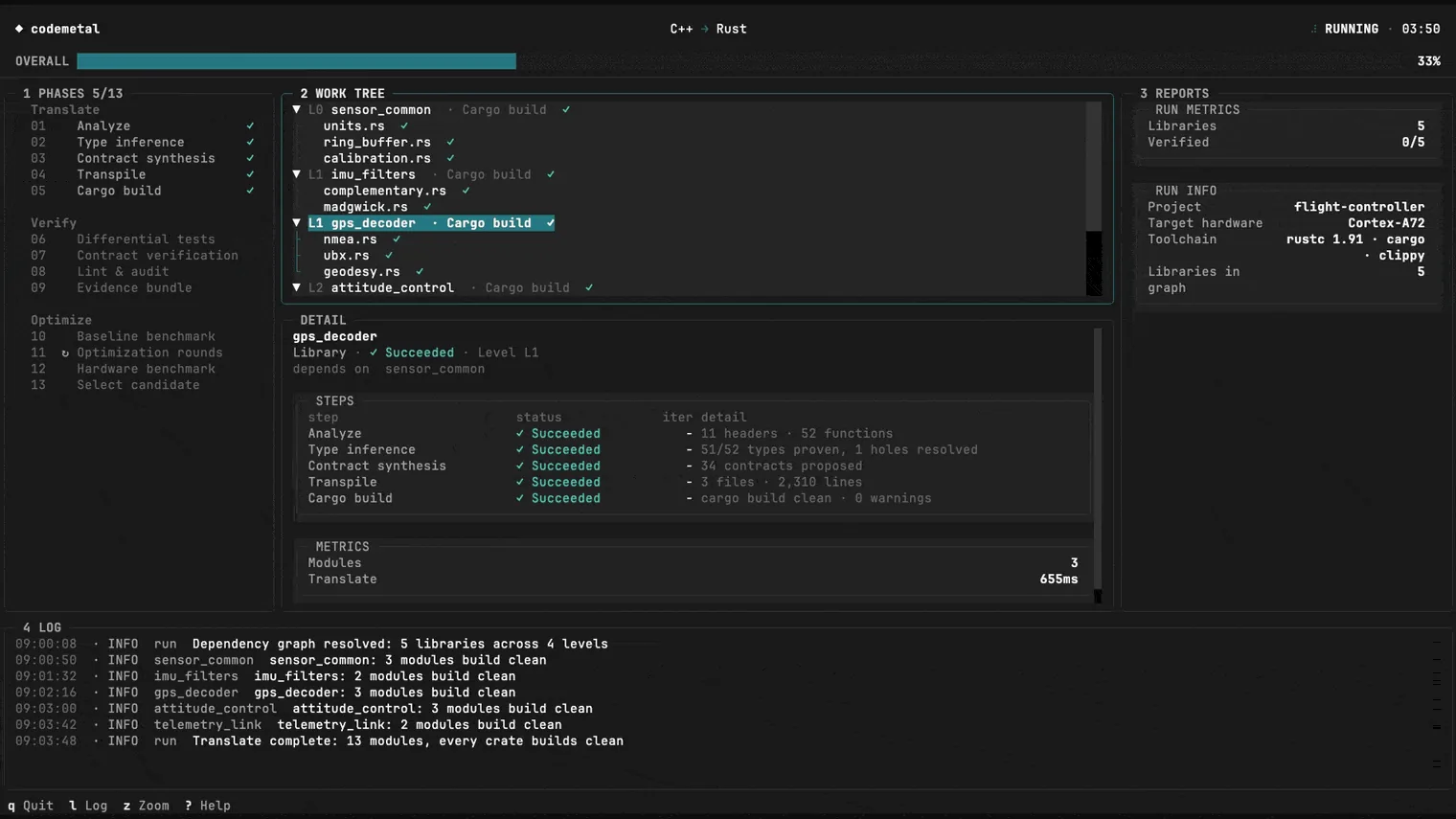This screenshot has height=819, width=1456.
Task: Click the arrow between C++ and Rust
Action: click(705, 29)
